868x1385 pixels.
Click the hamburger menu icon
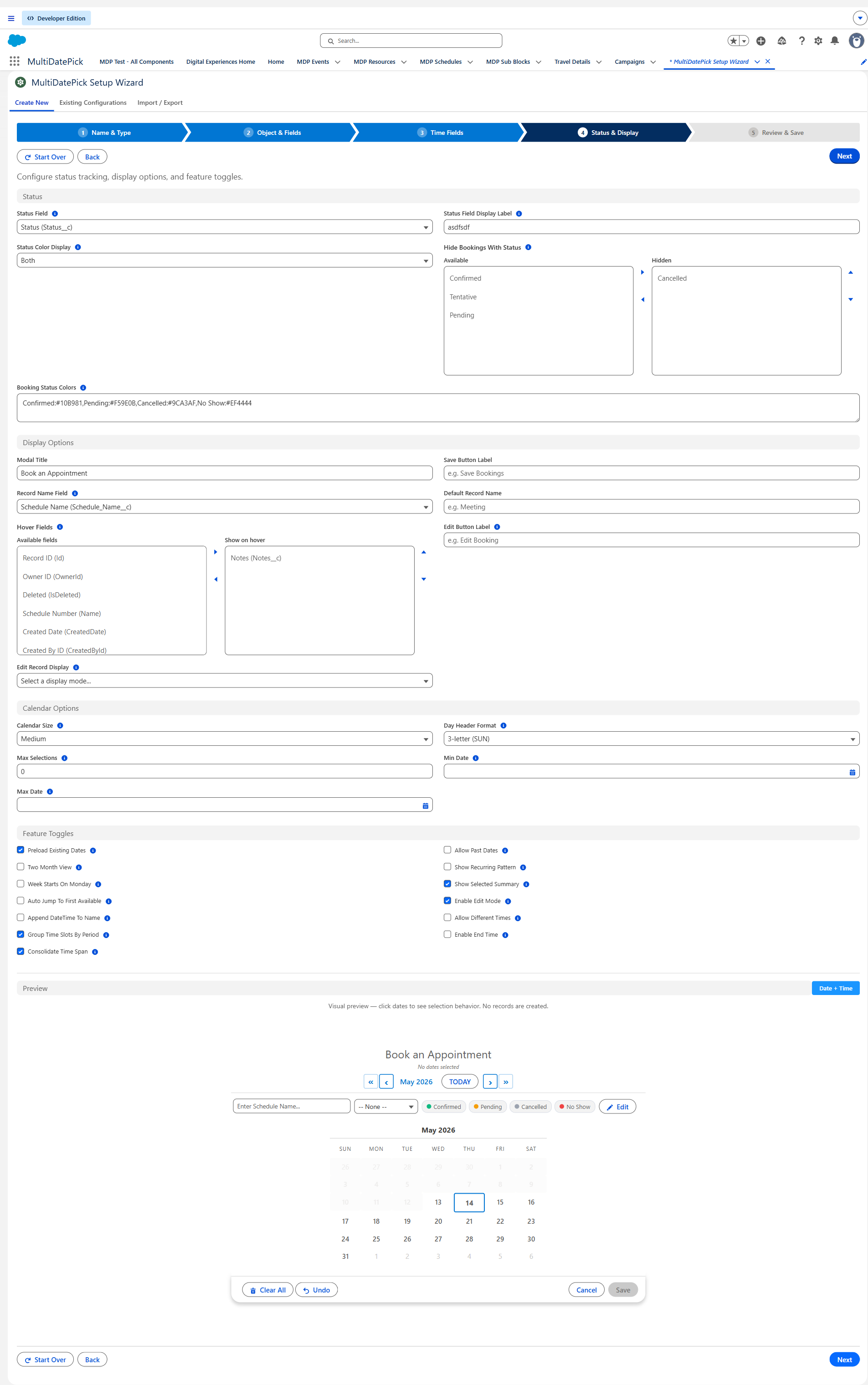click(x=11, y=18)
